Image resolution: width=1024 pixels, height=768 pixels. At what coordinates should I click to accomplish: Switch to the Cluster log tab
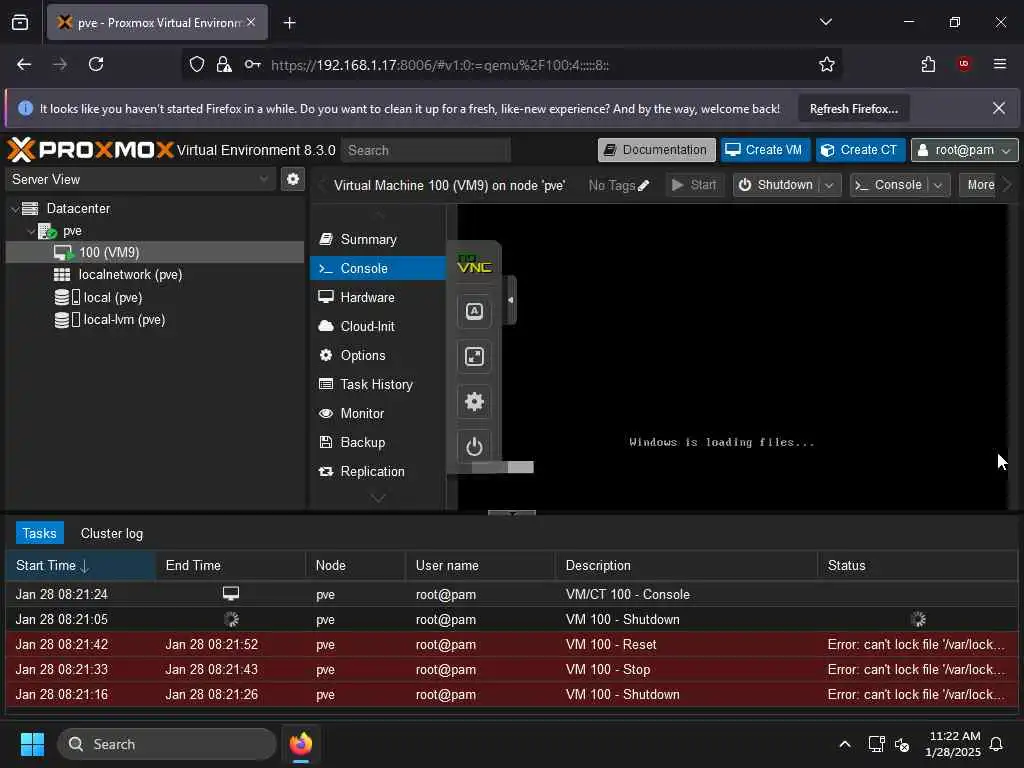pos(112,534)
